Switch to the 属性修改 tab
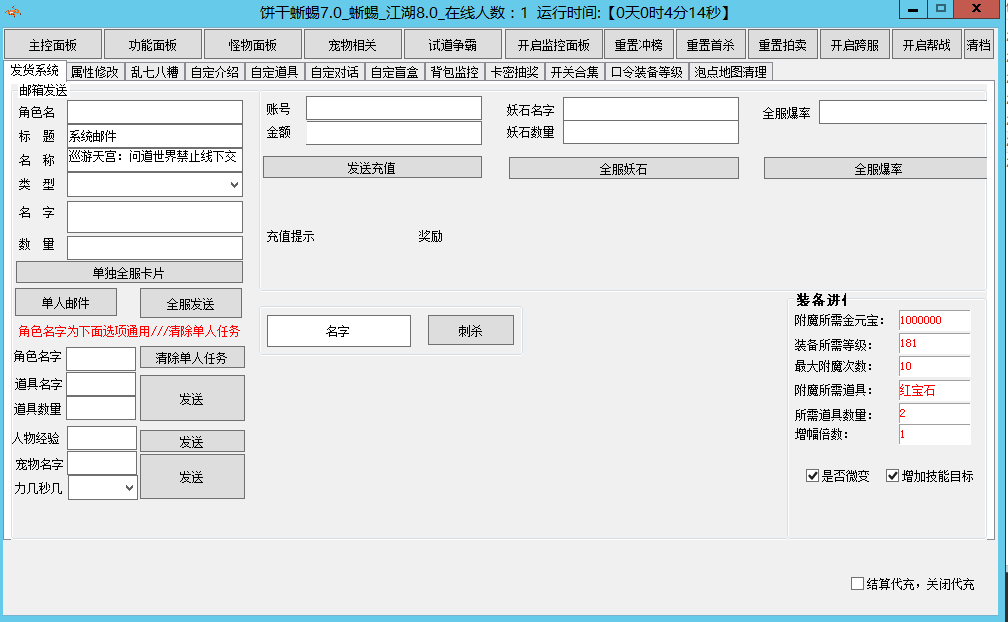 pos(94,72)
